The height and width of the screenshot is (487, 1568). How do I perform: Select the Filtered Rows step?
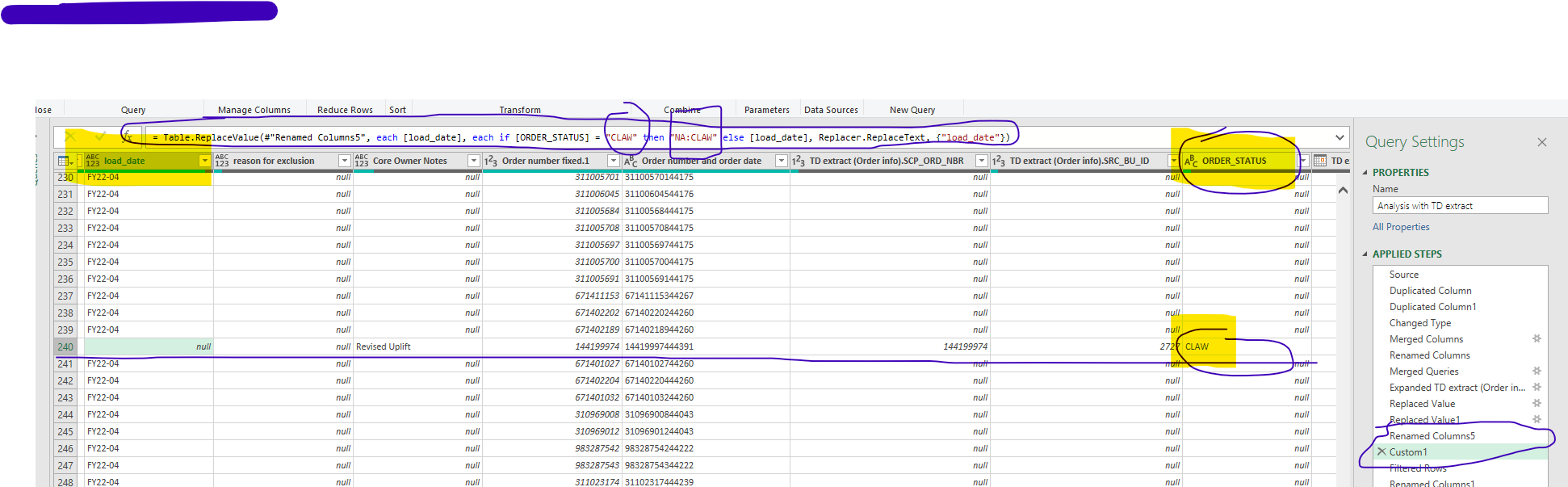[x=1418, y=468]
